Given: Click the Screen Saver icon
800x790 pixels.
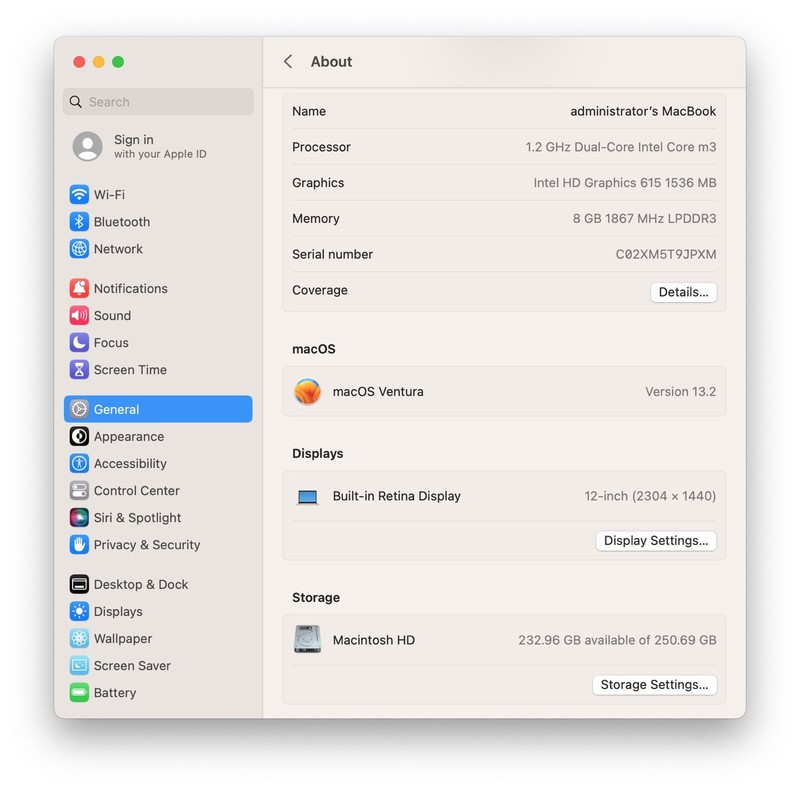Looking at the screenshot, I should point(79,665).
